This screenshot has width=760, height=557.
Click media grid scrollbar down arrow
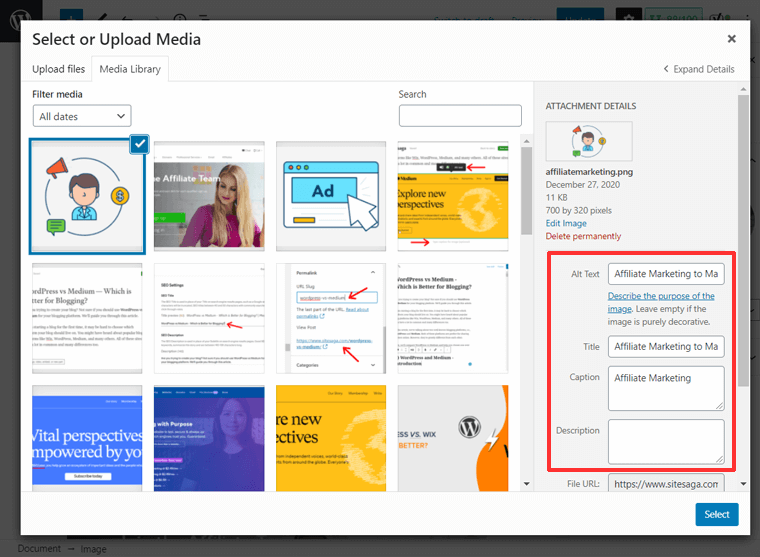526,483
